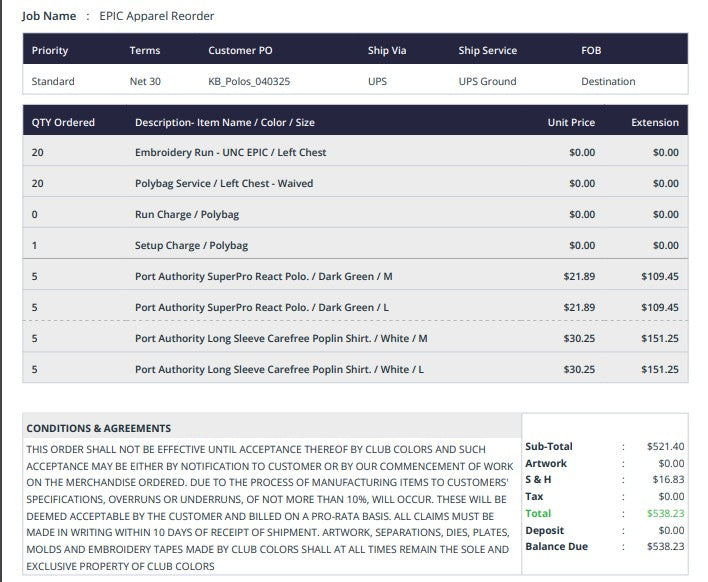Click unit price $21.89 for Dark Green / M
The height and width of the screenshot is (582, 708).
tap(579, 276)
